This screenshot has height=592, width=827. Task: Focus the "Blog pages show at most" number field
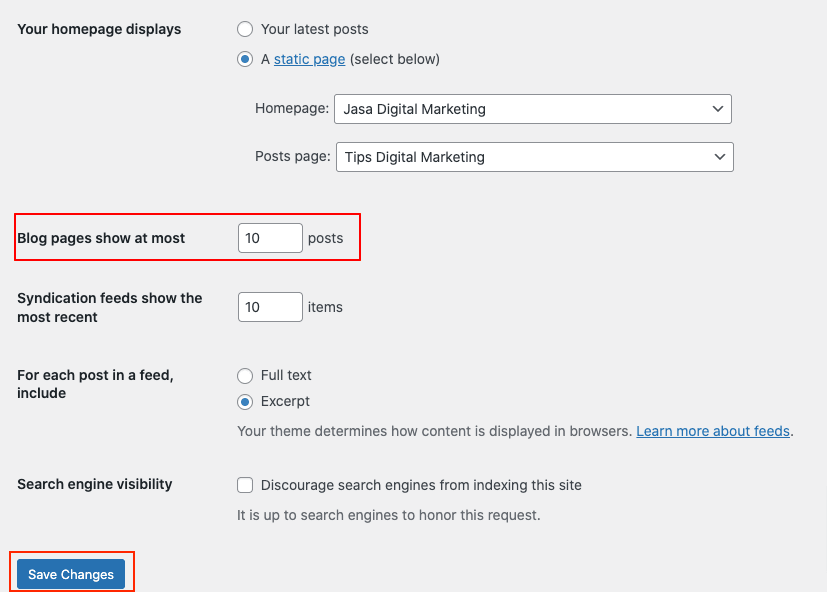tap(270, 238)
